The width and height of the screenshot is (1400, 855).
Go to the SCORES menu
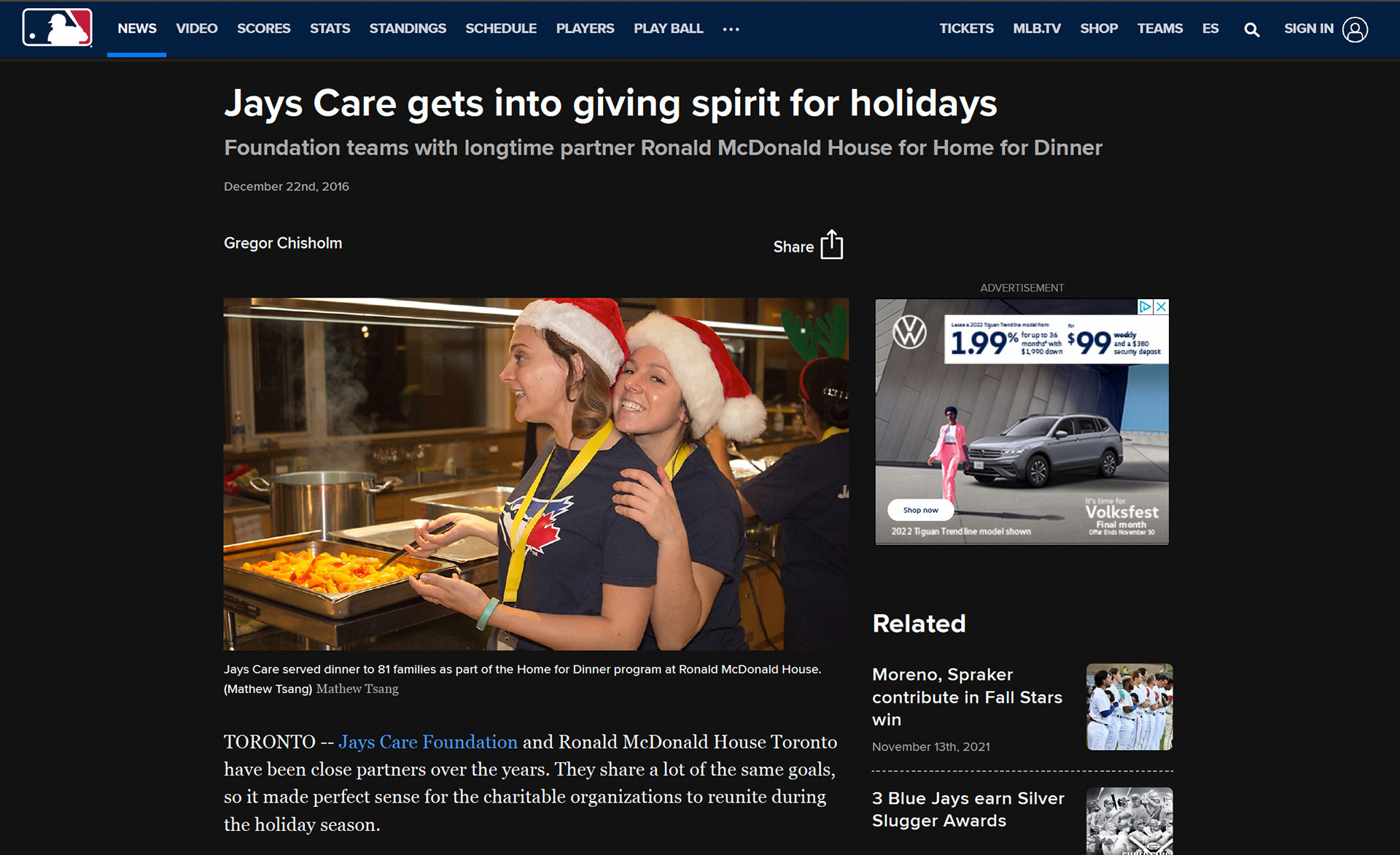pyautogui.click(x=263, y=28)
